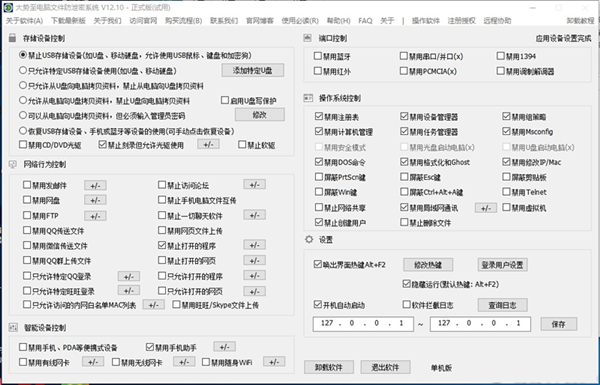Uncheck 禁用任务管理器 checkbox

(404, 131)
